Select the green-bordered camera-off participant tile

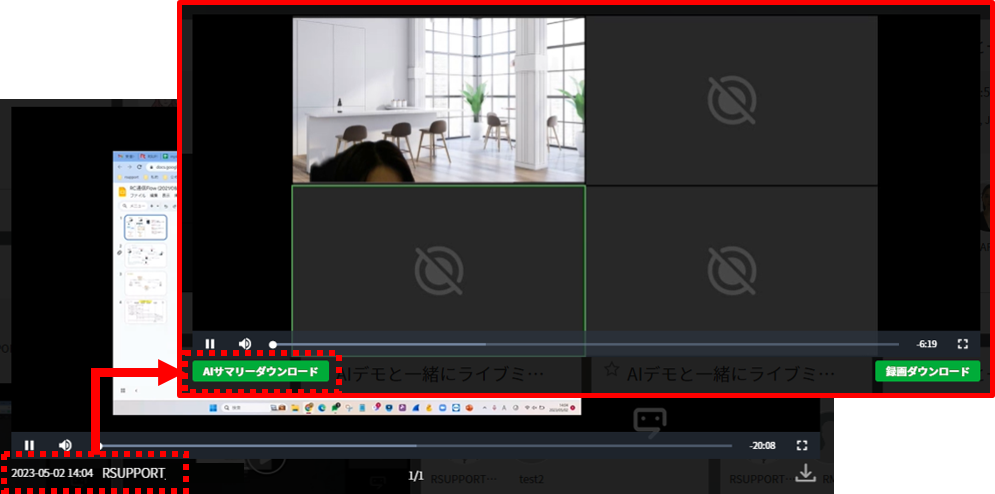click(438, 271)
